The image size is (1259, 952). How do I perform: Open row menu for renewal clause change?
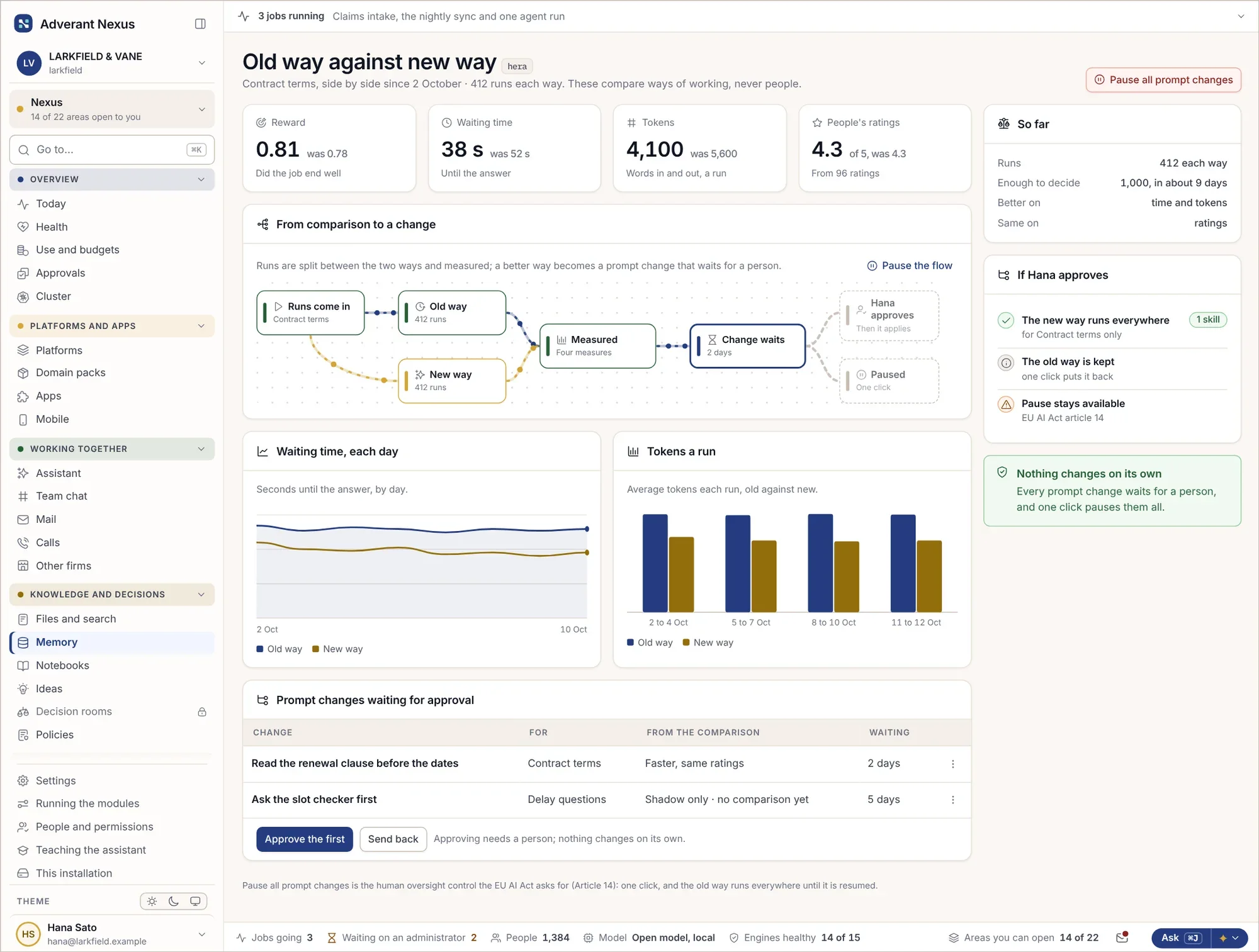point(953,764)
